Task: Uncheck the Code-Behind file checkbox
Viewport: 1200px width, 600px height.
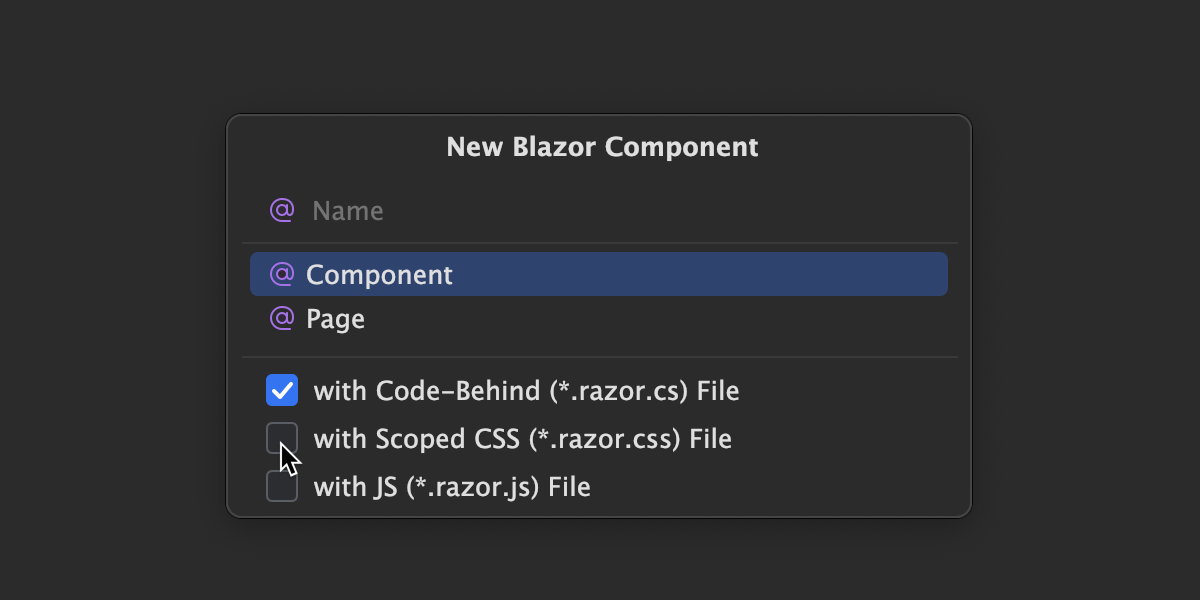Action: pyautogui.click(x=282, y=390)
